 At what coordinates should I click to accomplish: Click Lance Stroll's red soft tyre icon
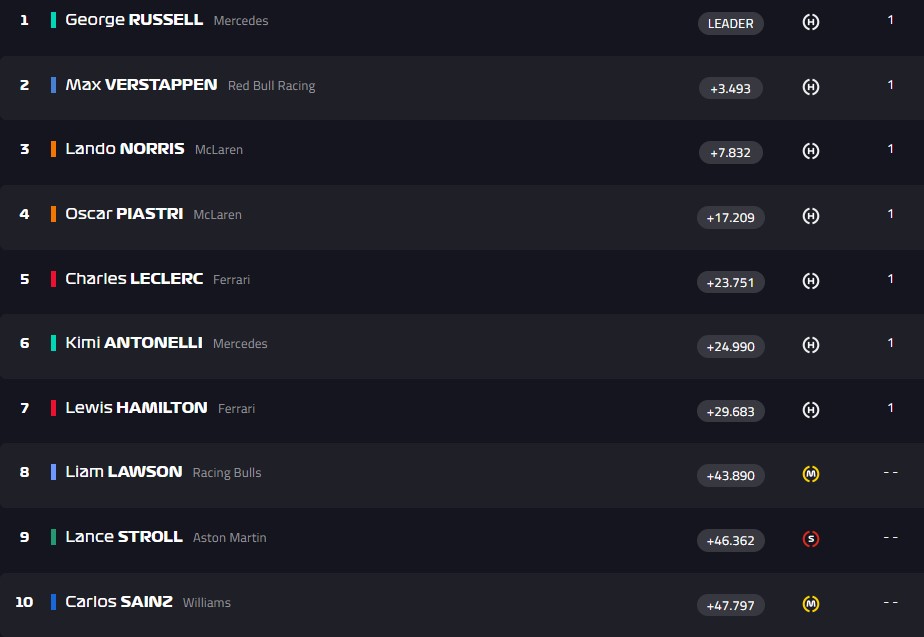coord(811,539)
